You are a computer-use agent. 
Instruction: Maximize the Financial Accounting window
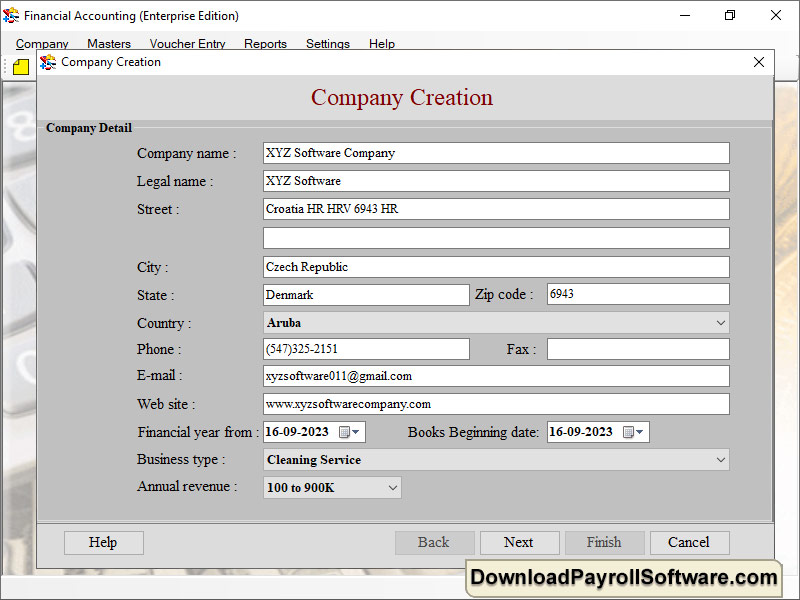coord(730,16)
